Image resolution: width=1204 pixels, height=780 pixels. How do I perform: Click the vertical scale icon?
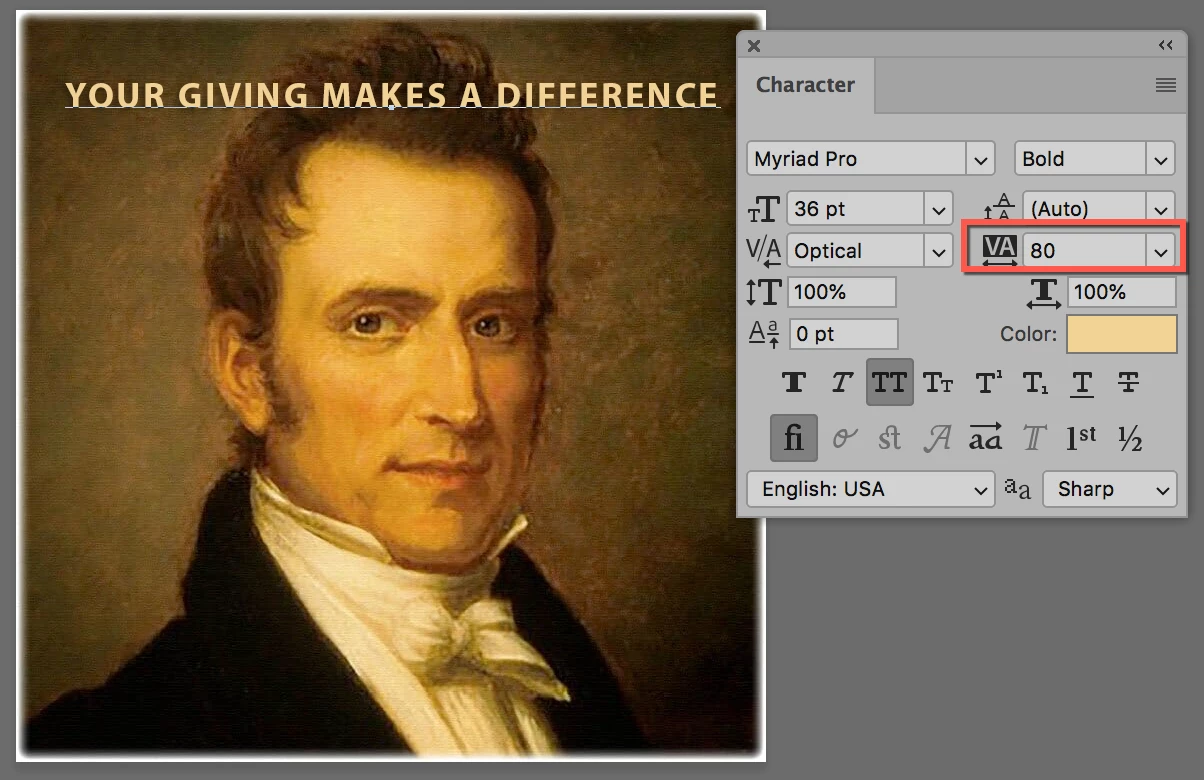pos(764,292)
